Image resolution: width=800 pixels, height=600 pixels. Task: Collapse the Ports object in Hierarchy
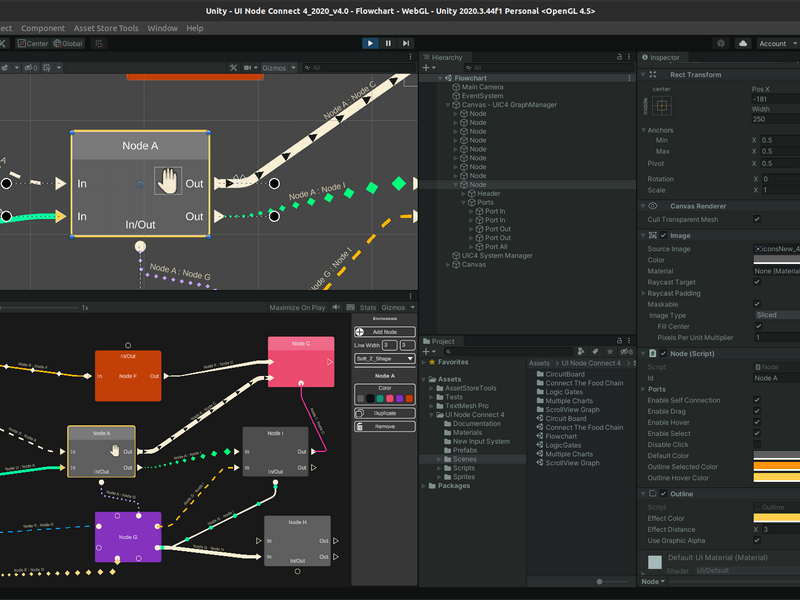[464, 203]
